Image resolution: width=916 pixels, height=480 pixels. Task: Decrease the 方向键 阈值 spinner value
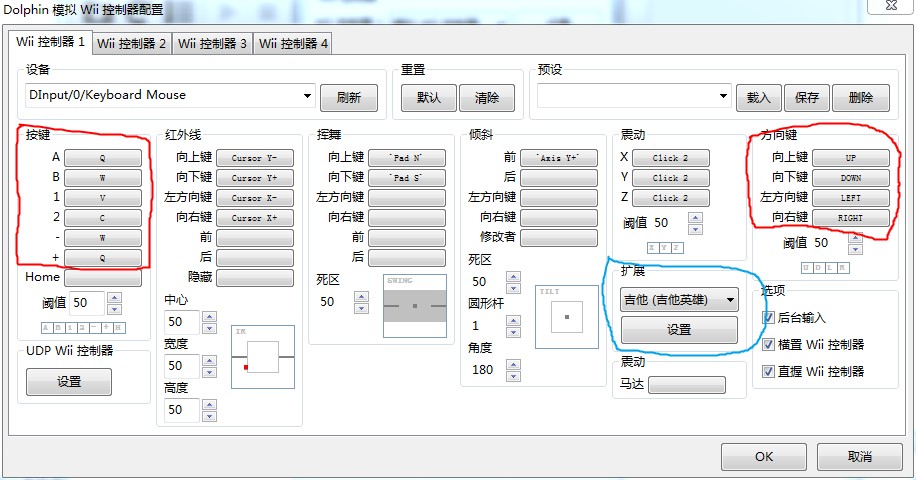(855, 249)
